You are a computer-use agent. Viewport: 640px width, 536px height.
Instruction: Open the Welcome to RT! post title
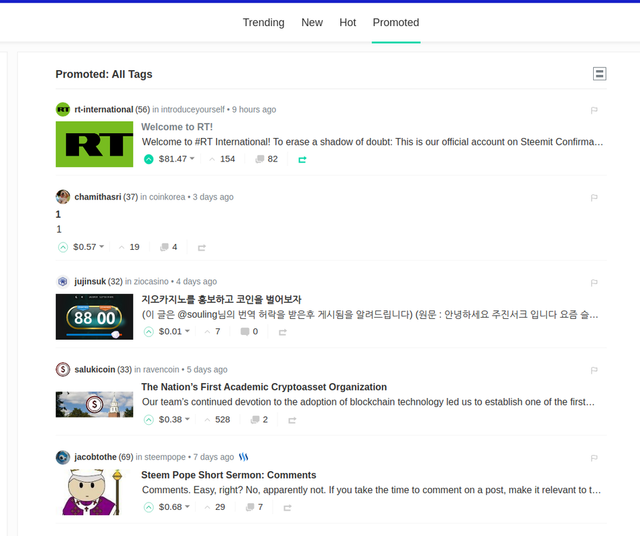(177, 127)
